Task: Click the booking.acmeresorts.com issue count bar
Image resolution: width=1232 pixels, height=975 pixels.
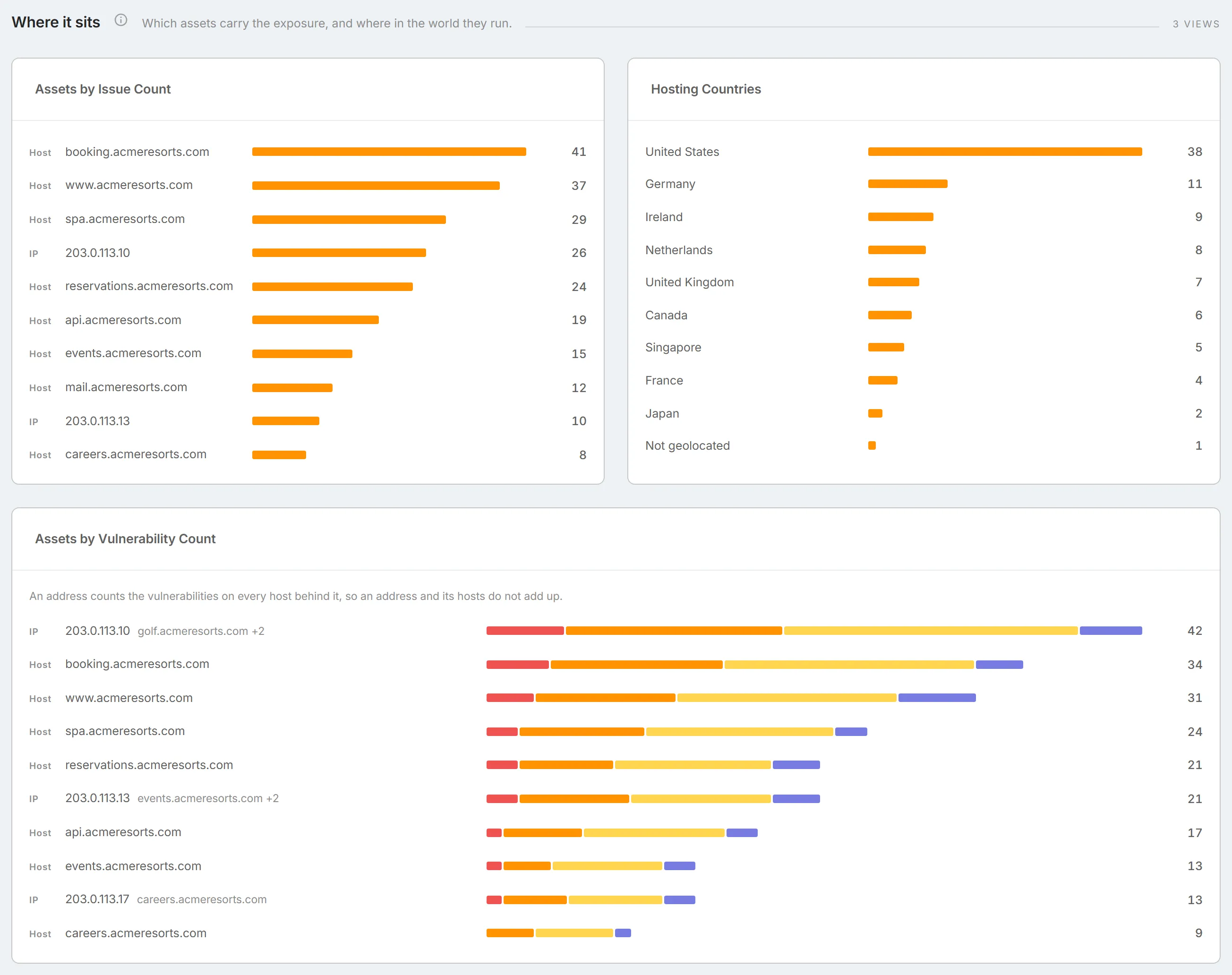Action: pyautogui.click(x=389, y=152)
